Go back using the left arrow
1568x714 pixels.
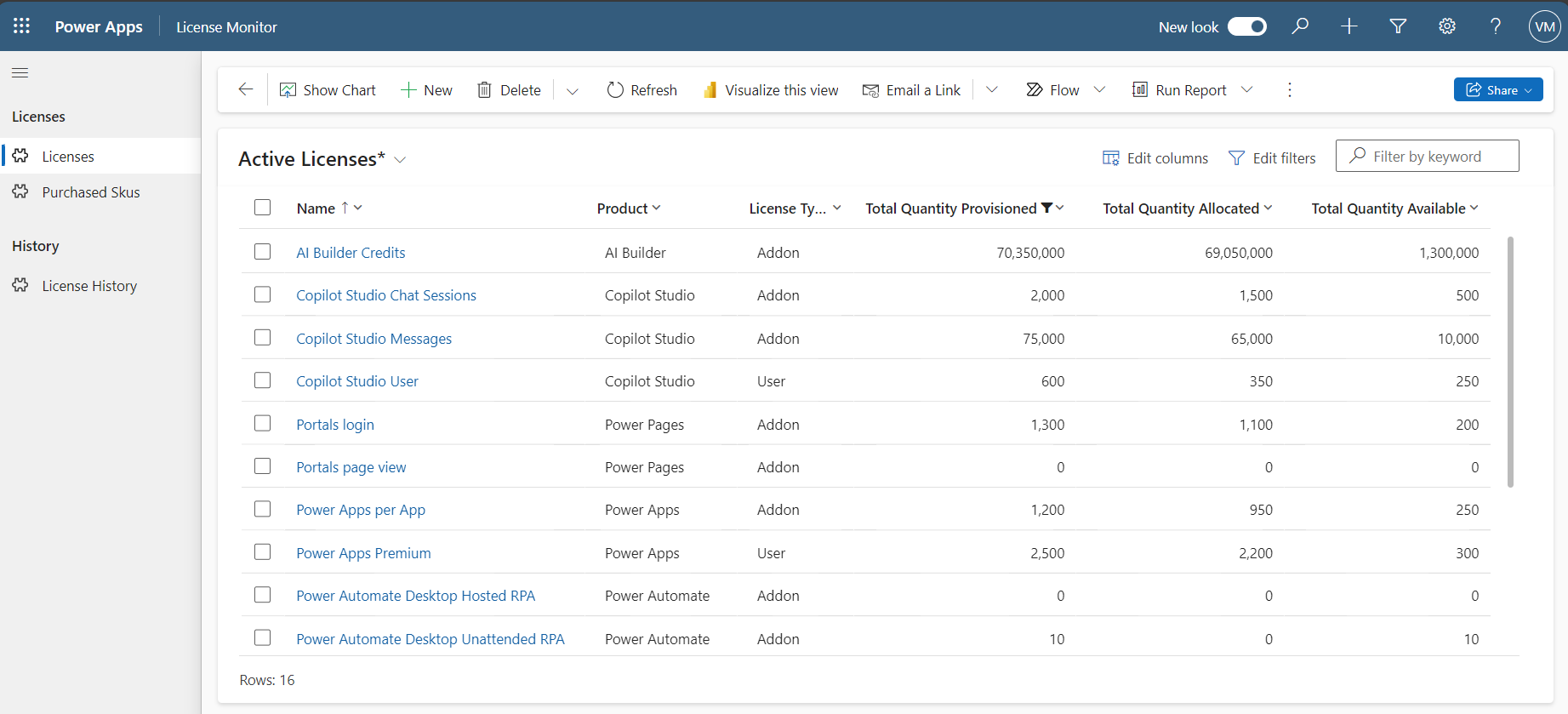click(246, 89)
